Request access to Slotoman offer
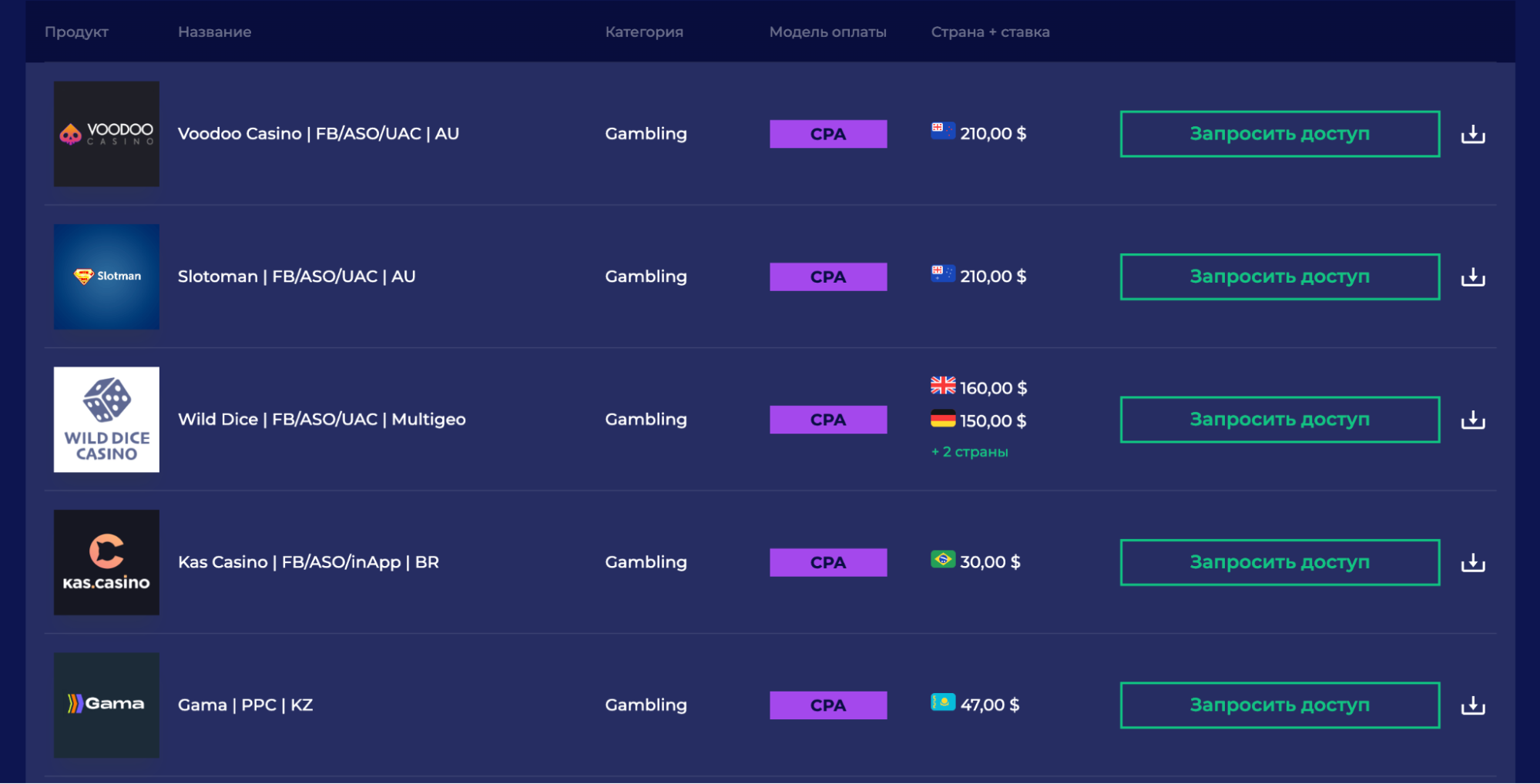 coord(1280,276)
